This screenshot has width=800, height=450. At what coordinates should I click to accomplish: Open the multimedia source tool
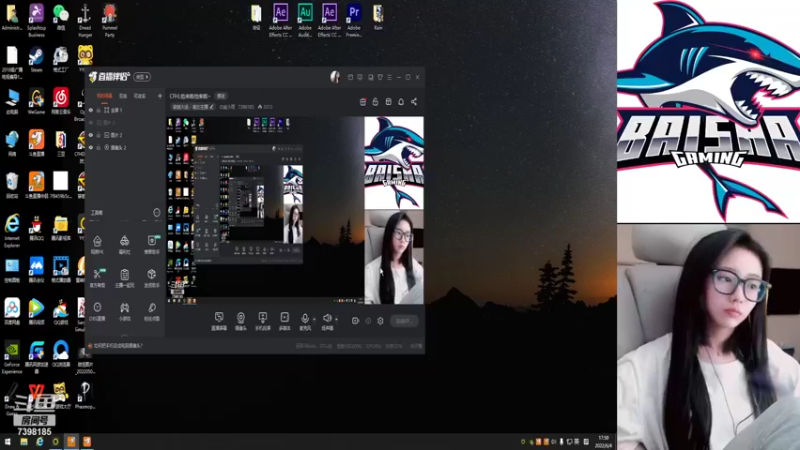coord(285,321)
